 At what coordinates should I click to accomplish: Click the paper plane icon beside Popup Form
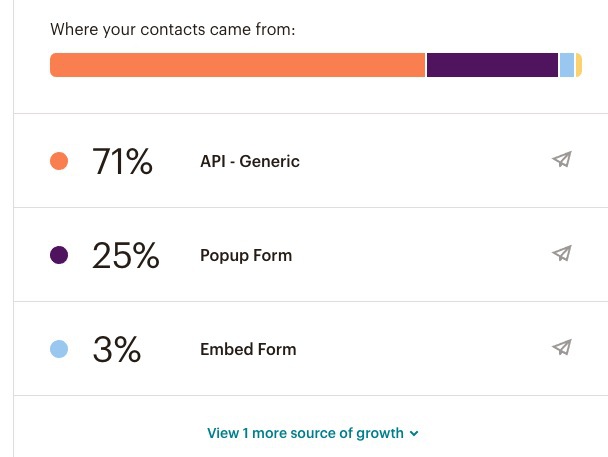click(x=562, y=254)
